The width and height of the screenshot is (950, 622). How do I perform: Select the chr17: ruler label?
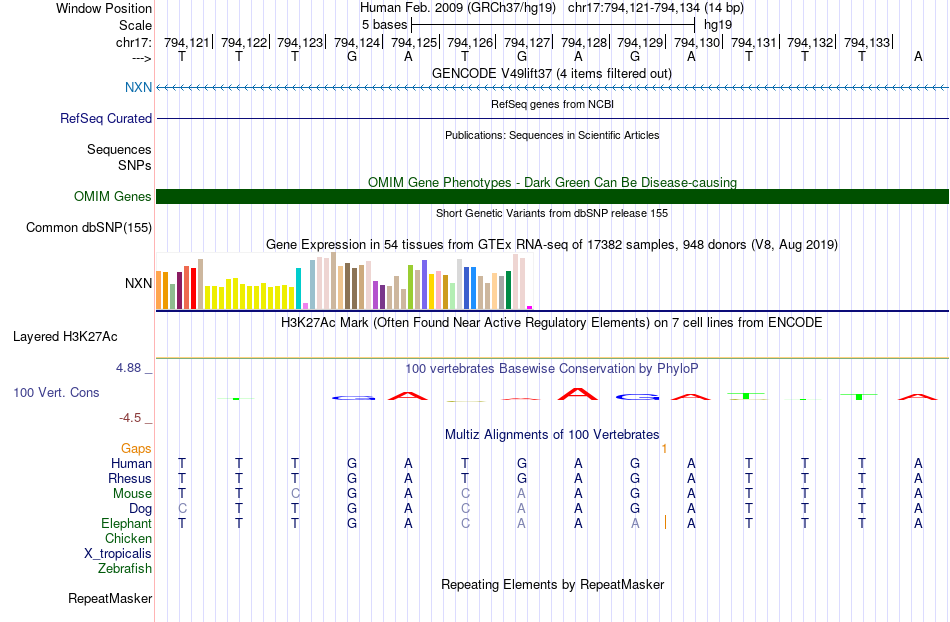pos(133,42)
